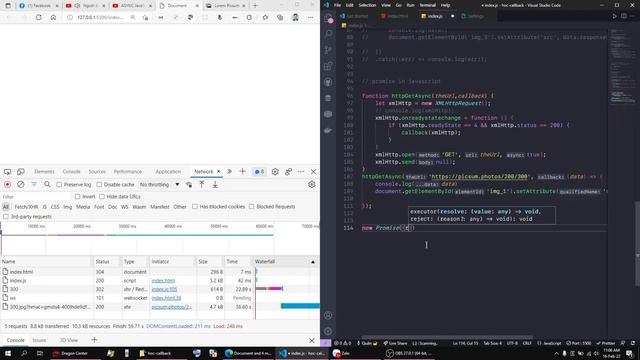This screenshot has width=640, height=360.
Task: Select inspect element tool in DevTools
Action: coord(7,172)
